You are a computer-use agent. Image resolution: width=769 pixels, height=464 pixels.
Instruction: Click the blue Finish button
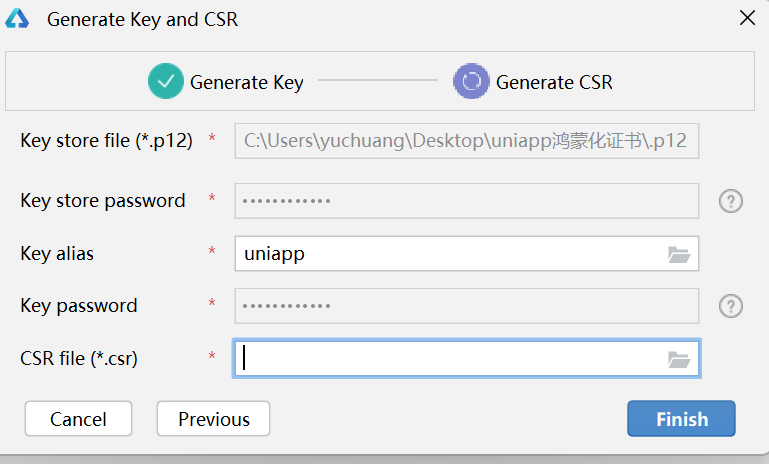pos(681,418)
